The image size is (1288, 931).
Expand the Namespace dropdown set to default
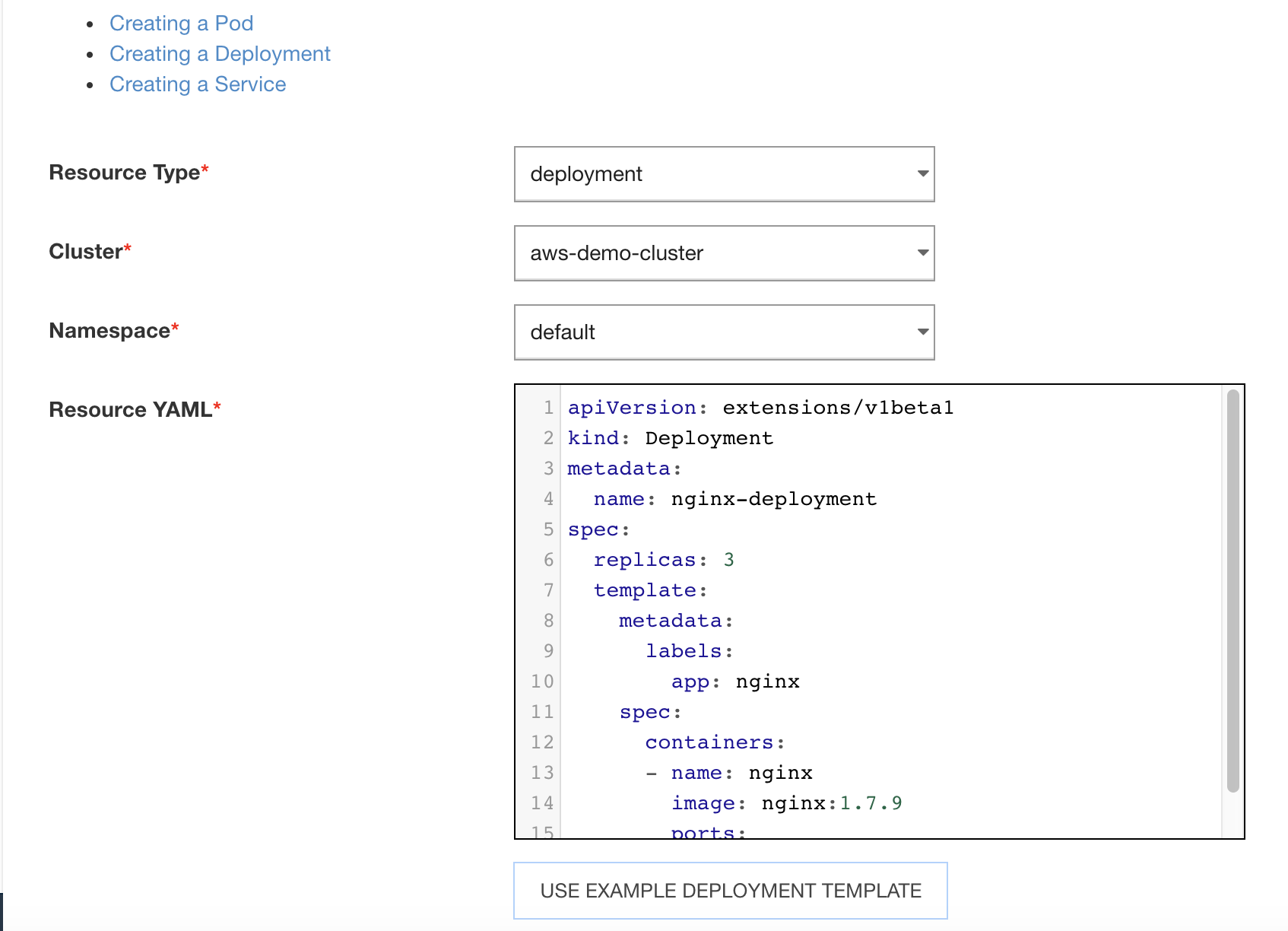[724, 332]
